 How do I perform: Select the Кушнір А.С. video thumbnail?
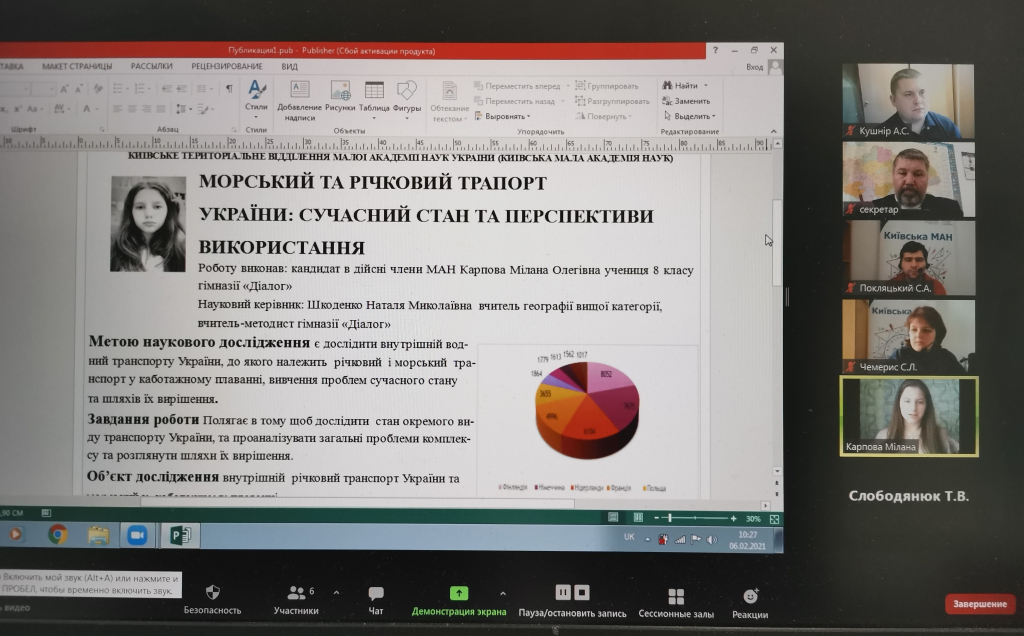coord(908,101)
